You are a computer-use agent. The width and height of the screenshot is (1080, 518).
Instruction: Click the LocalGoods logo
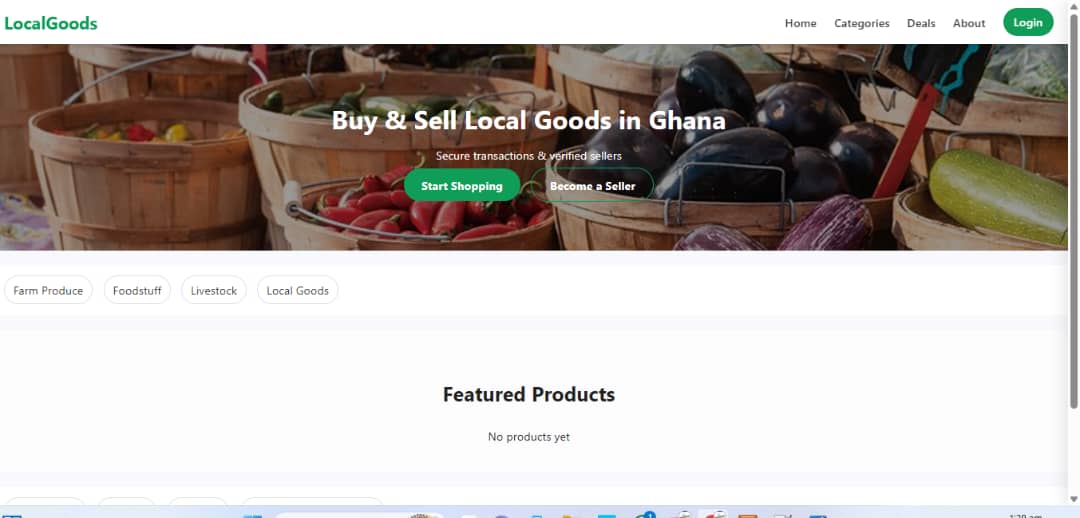point(51,23)
